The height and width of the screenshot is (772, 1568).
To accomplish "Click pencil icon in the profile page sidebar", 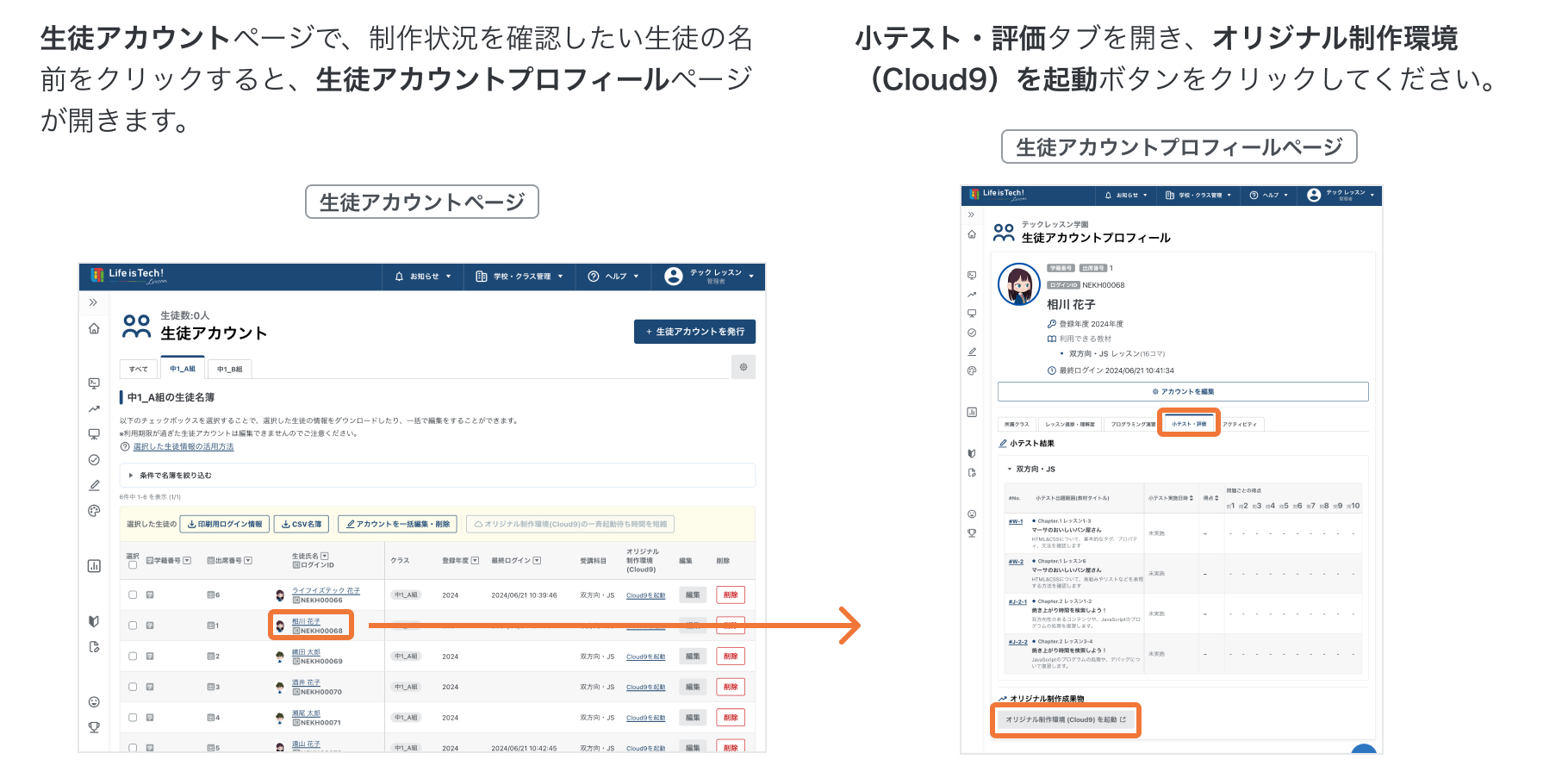I will (972, 352).
